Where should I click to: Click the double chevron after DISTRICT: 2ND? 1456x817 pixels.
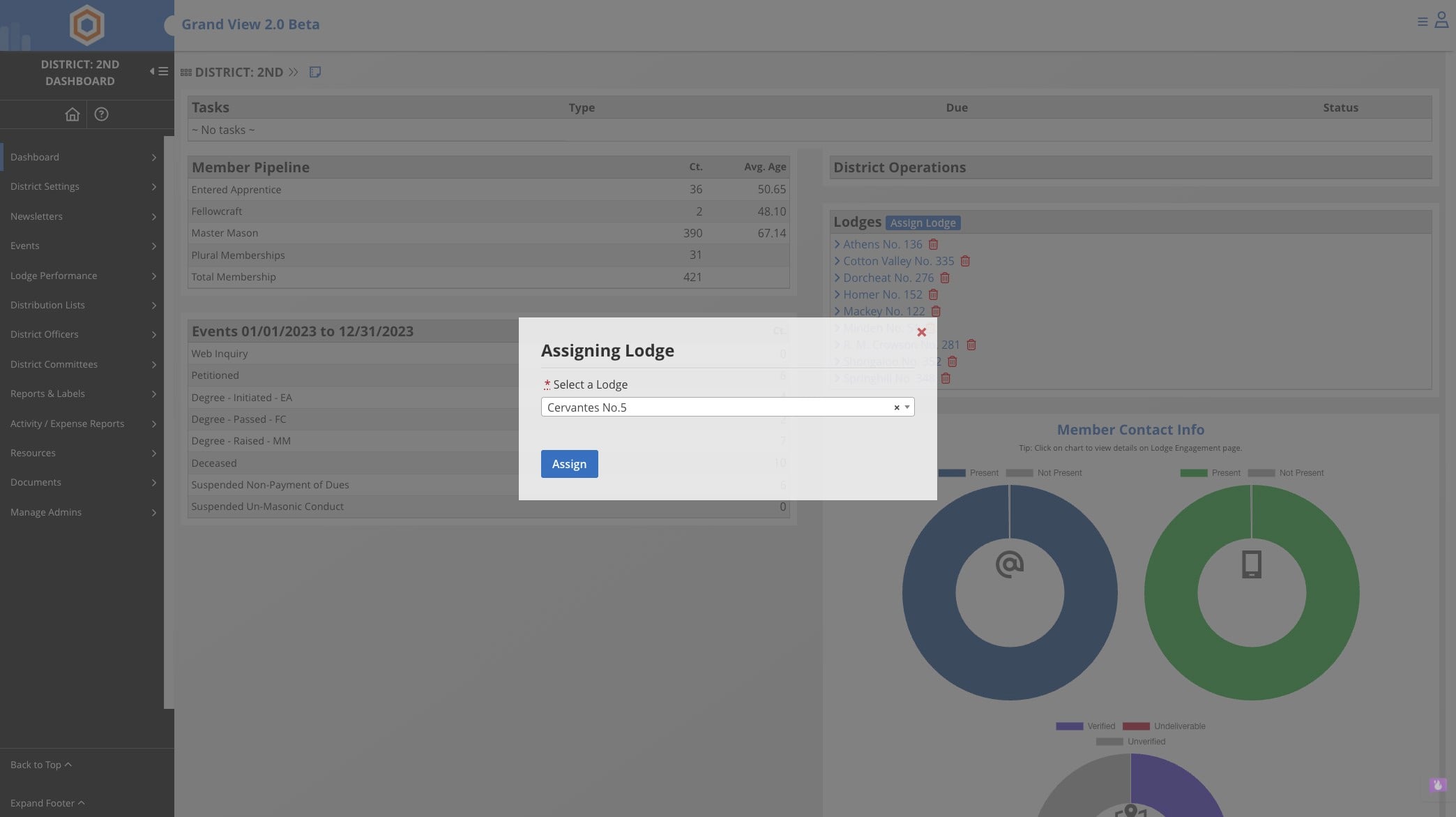coord(294,72)
